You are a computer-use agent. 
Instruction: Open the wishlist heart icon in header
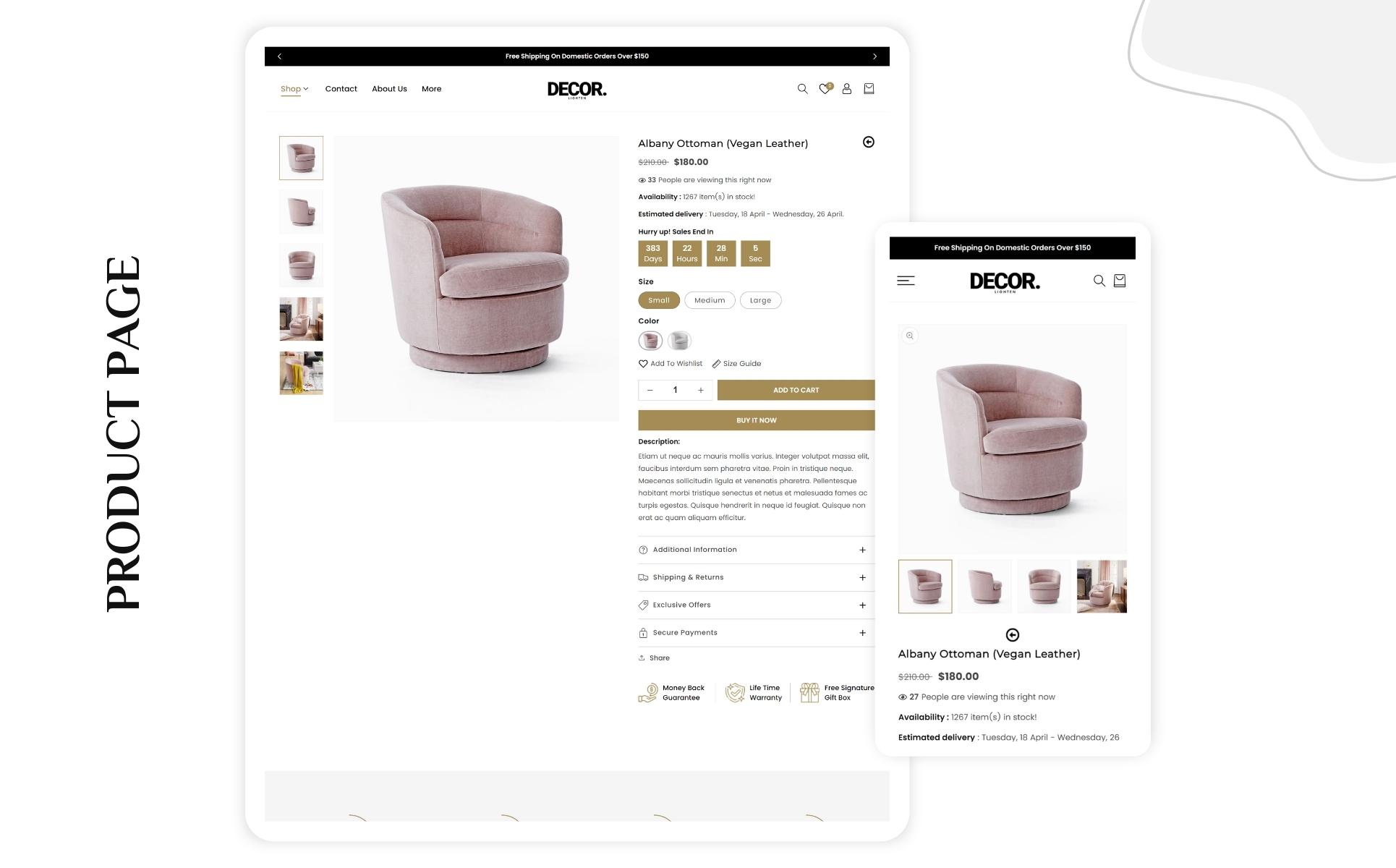pyautogui.click(x=825, y=88)
